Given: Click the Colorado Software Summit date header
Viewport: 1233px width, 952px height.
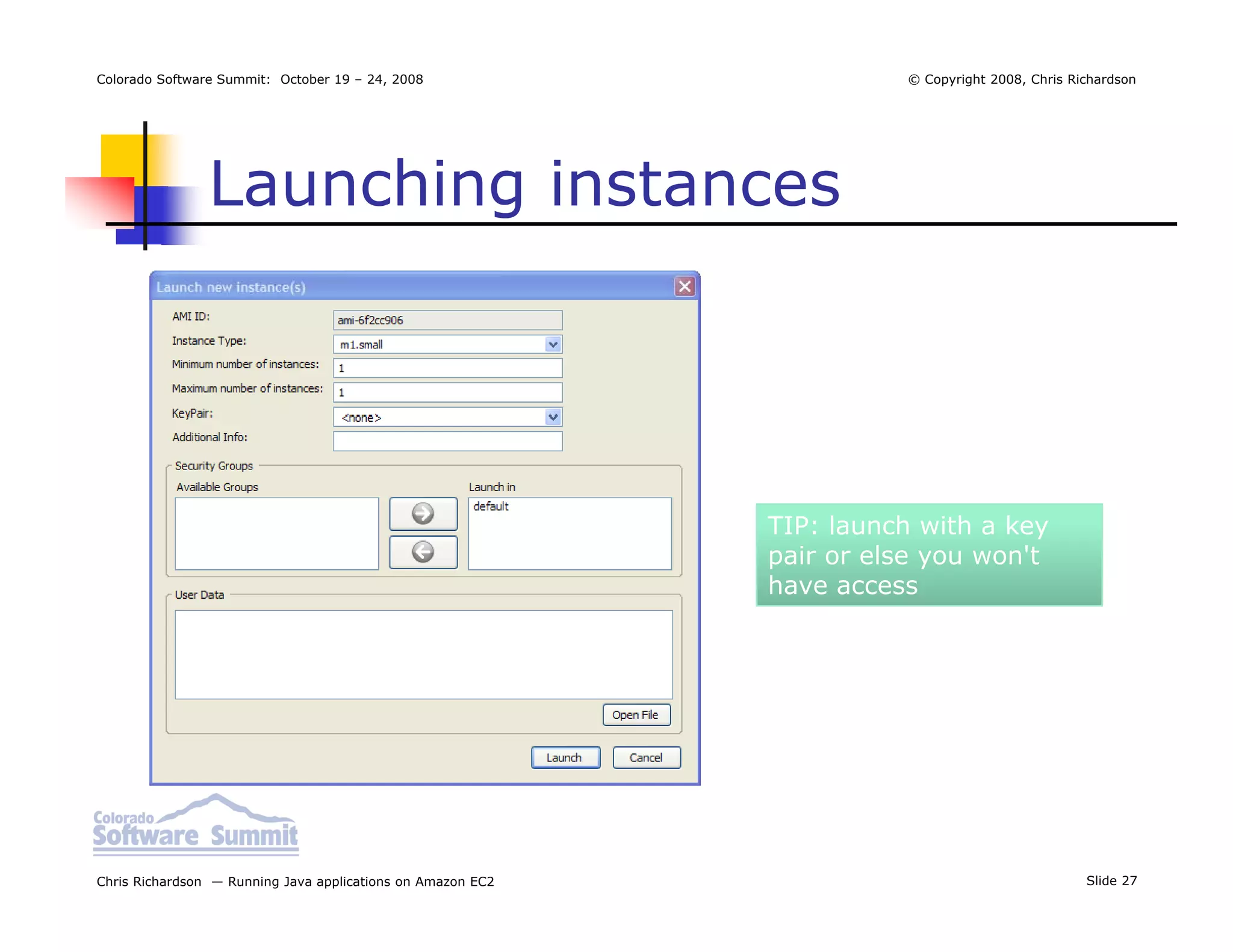Looking at the screenshot, I should click(259, 79).
